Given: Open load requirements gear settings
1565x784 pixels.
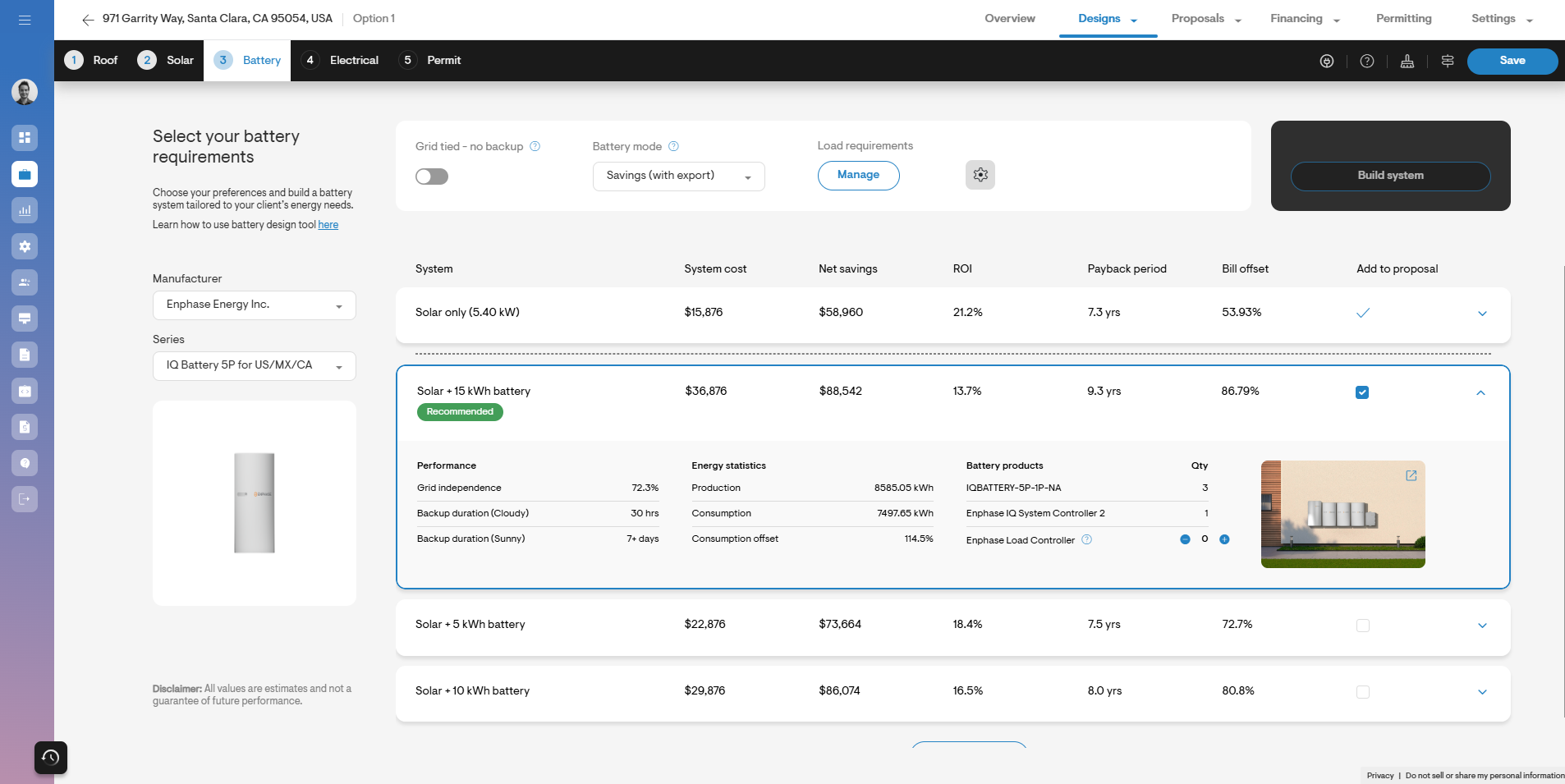Looking at the screenshot, I should (980, 175).
